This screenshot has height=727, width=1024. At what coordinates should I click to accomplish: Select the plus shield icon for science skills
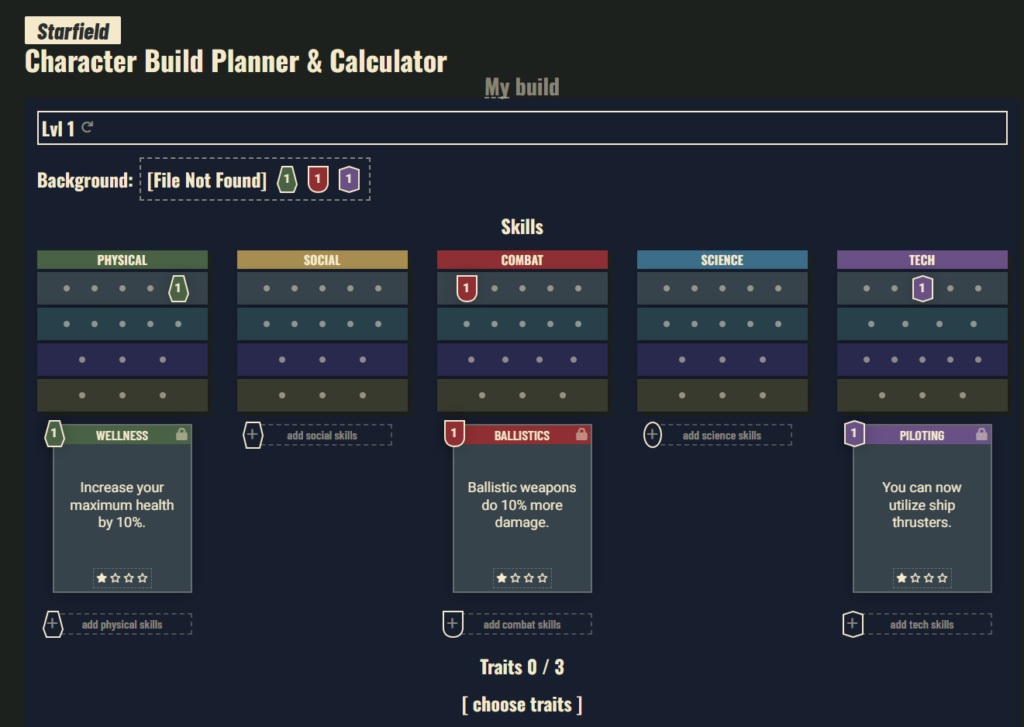pyautogui.click(x=652, y=435)
